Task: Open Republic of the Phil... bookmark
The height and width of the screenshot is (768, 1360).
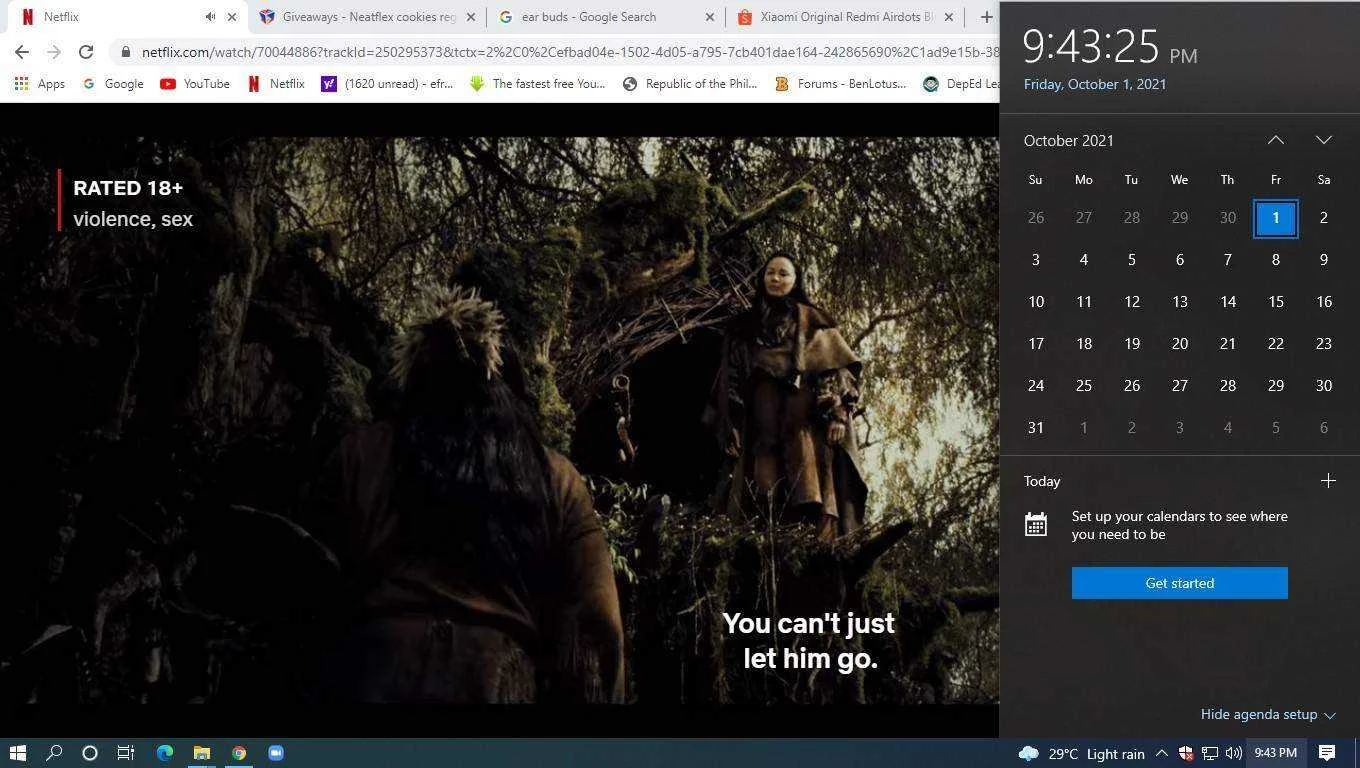Action: tap(690, 84)
